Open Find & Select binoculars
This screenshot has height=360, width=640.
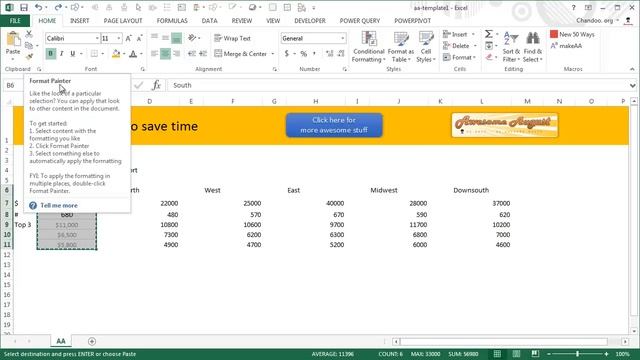pyautogui.click(x=533, y=47)
